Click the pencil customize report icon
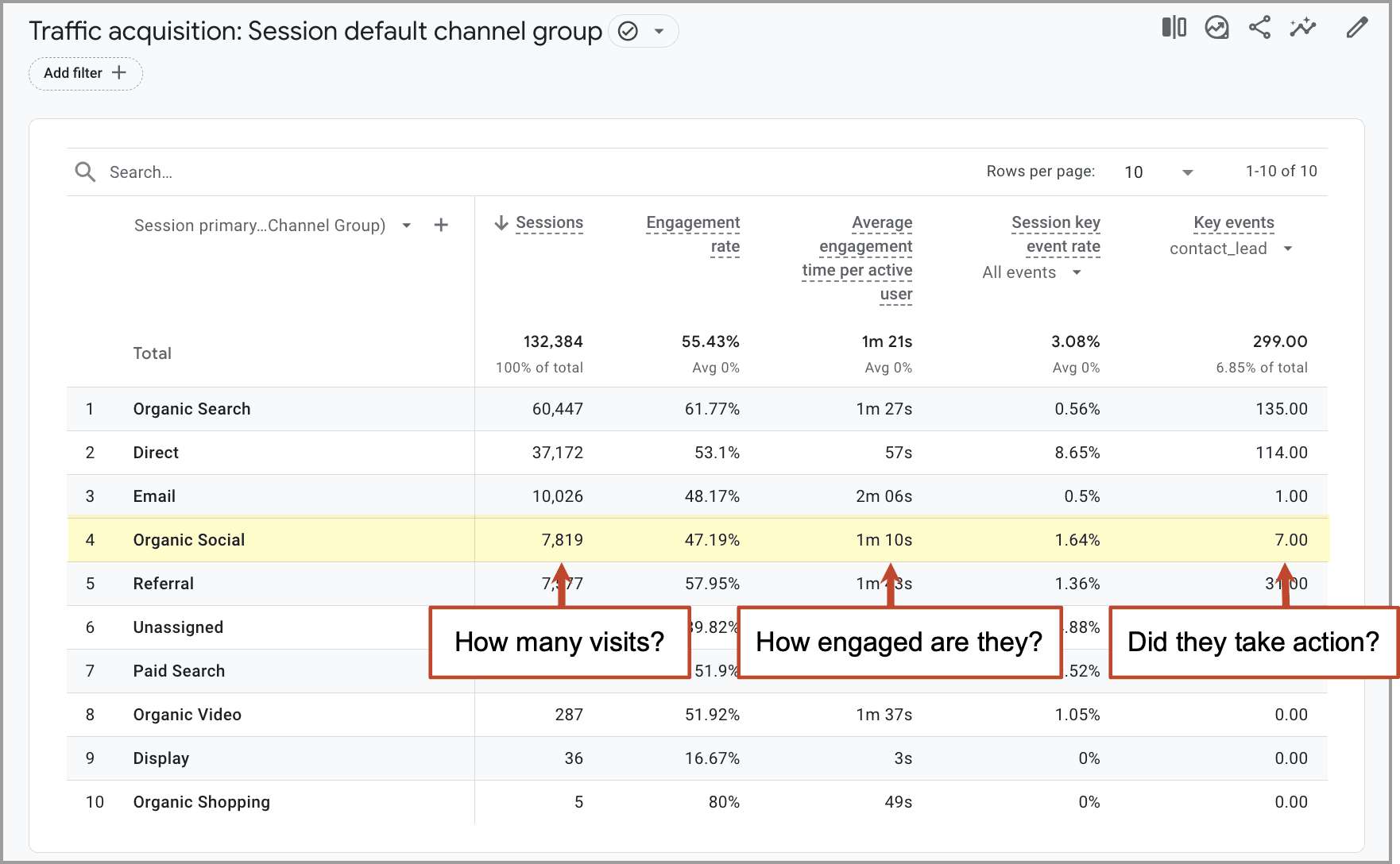This screenshot has width=1400, height=864. point(1357,28)
